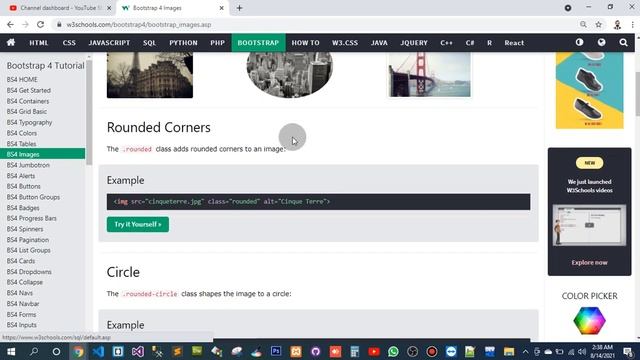Open volume speaker icon in system tray

[x=582, y=351]
